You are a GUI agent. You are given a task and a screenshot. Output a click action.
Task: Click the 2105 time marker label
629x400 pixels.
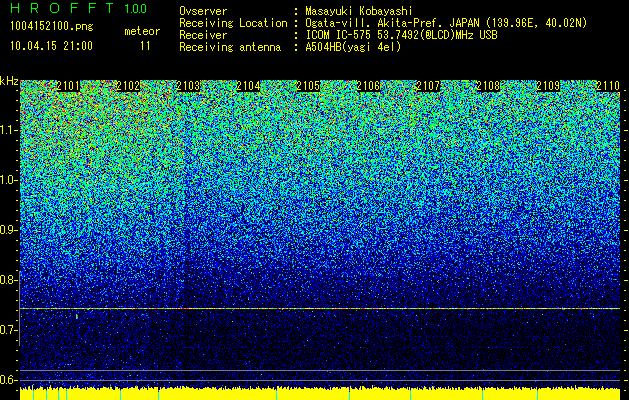[x=308, y=86]
